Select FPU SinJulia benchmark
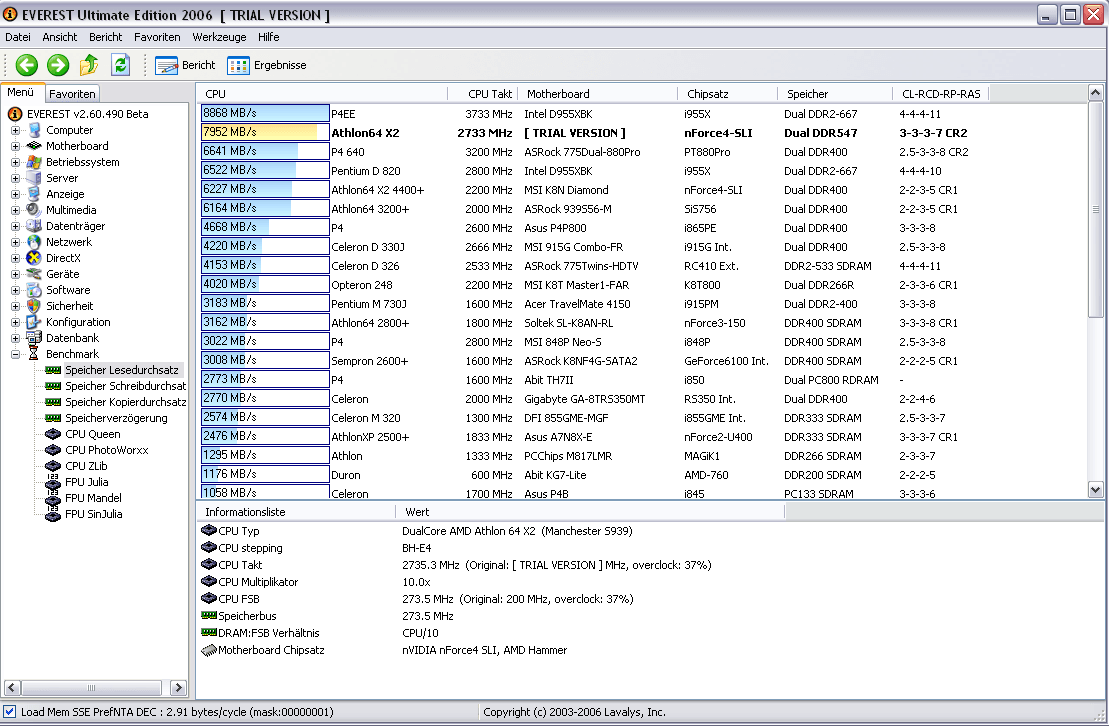This screenshot has width=1109, height=726. (x=93, y=514)
